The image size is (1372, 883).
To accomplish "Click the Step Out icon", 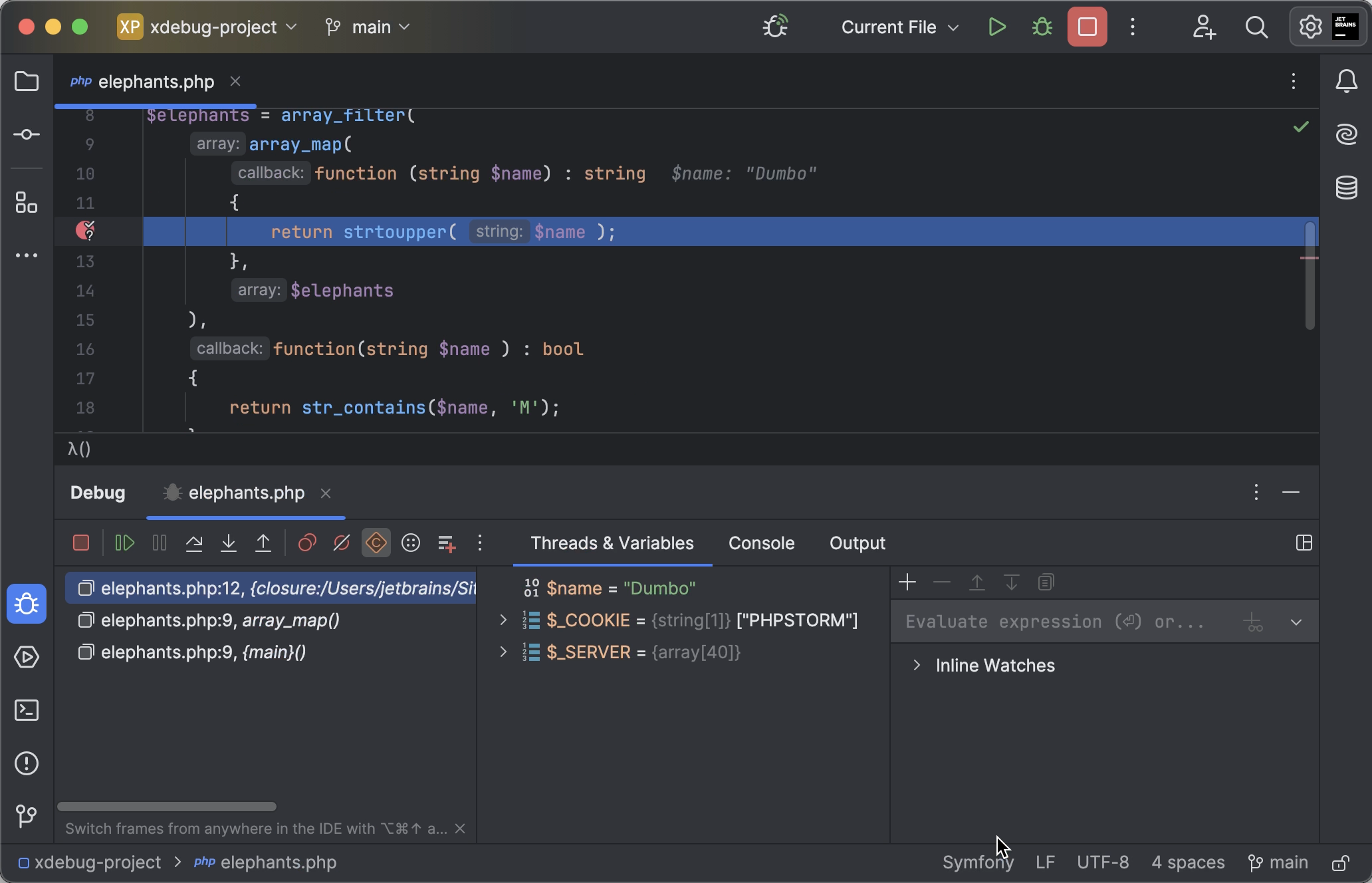I will pos(263,543).
